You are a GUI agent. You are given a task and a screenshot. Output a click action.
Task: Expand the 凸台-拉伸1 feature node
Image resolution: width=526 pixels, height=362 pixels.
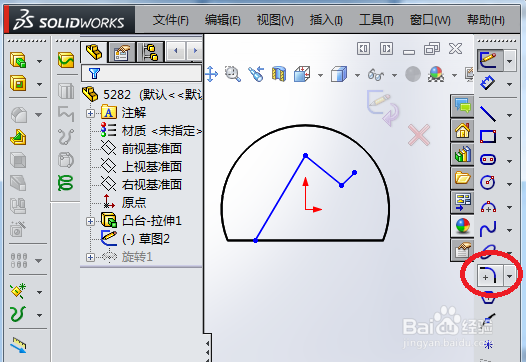[90, 221]
